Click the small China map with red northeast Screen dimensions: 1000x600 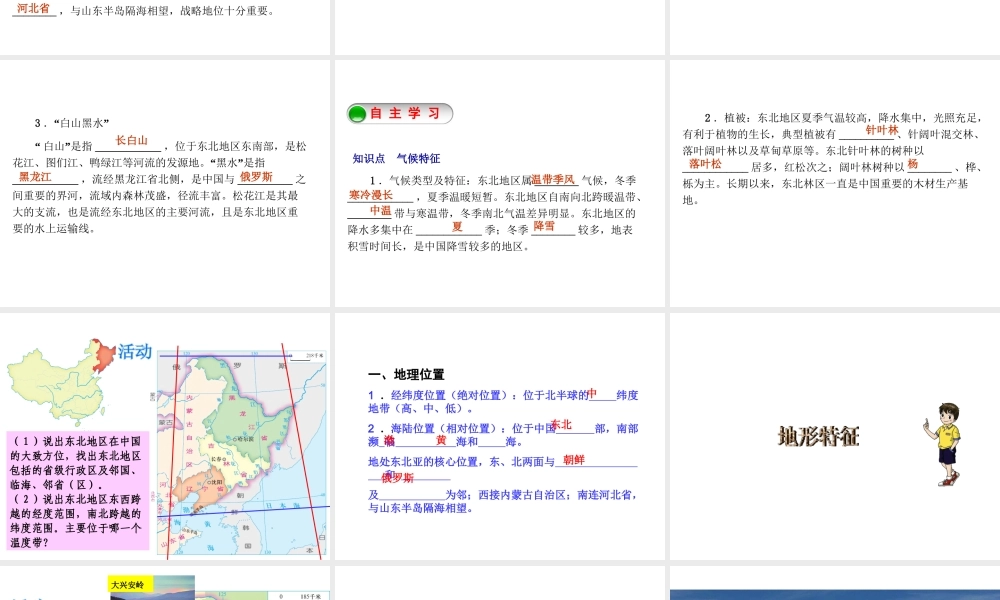point(61,382)
